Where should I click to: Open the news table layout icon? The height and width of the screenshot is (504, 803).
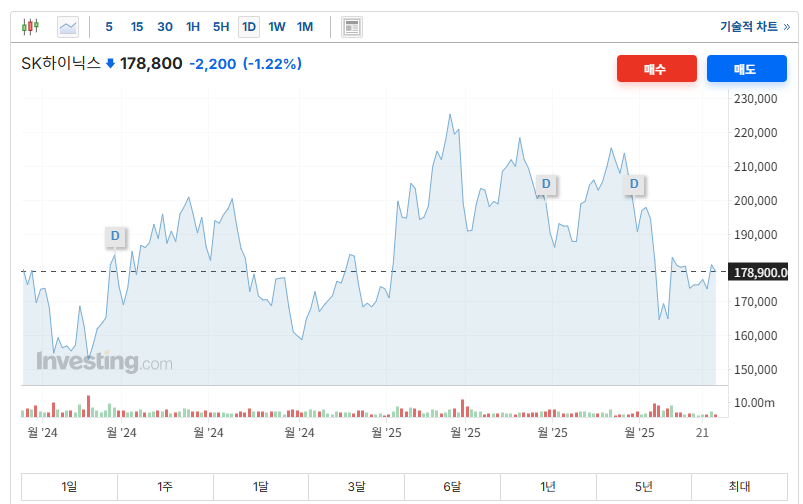tap(352, 27)
